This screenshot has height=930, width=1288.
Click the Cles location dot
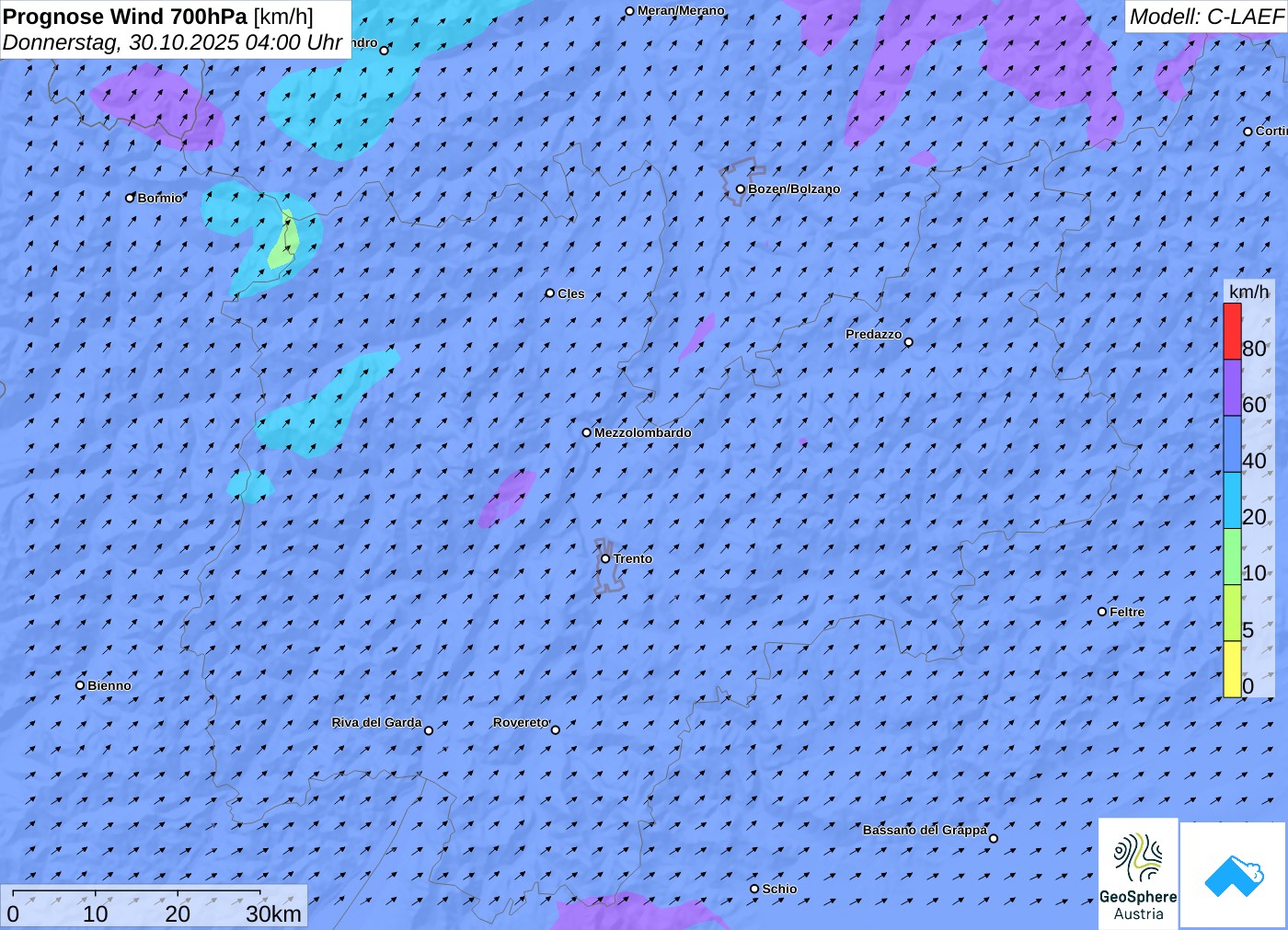tap(550, 293)
